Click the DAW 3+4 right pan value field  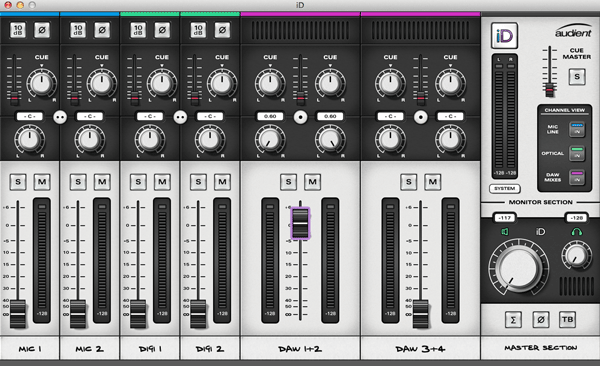450,116
